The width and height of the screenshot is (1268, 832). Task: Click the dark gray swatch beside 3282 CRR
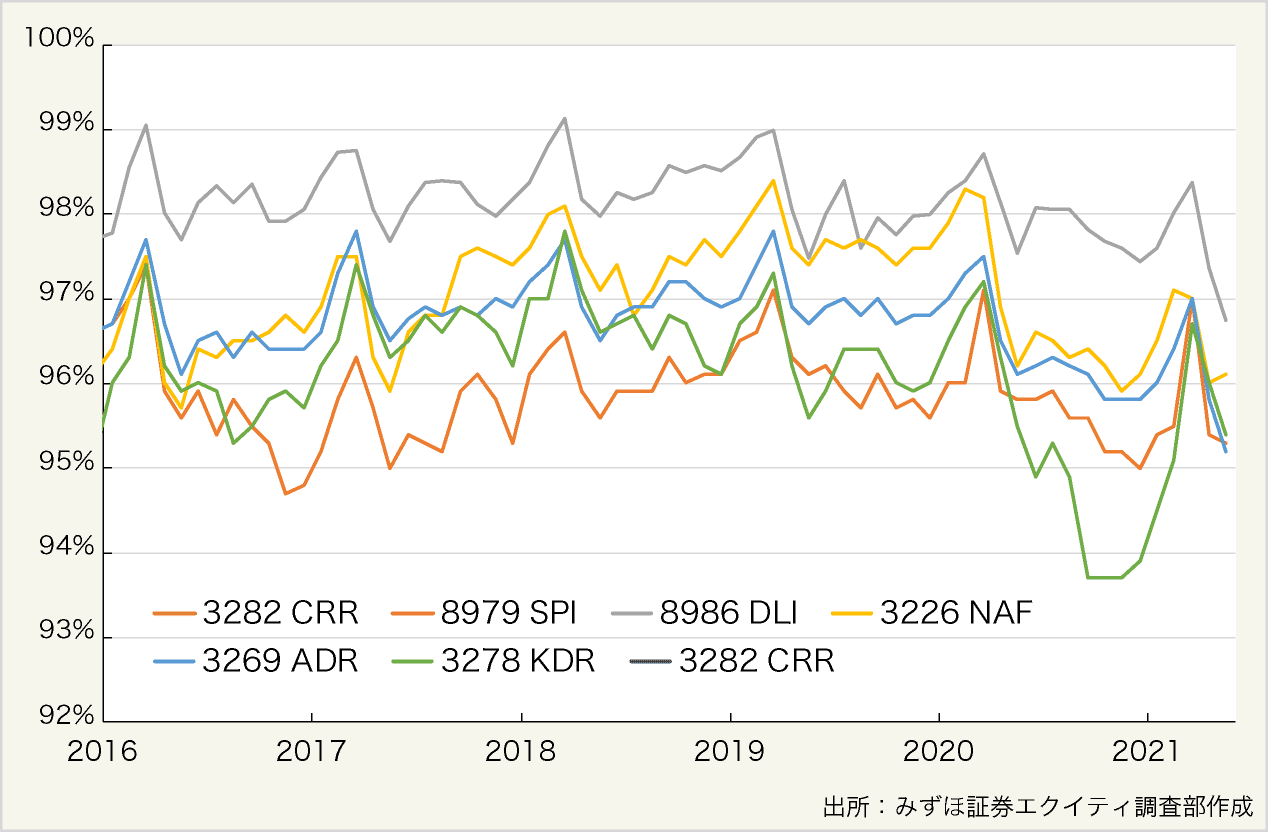(652, 662)
